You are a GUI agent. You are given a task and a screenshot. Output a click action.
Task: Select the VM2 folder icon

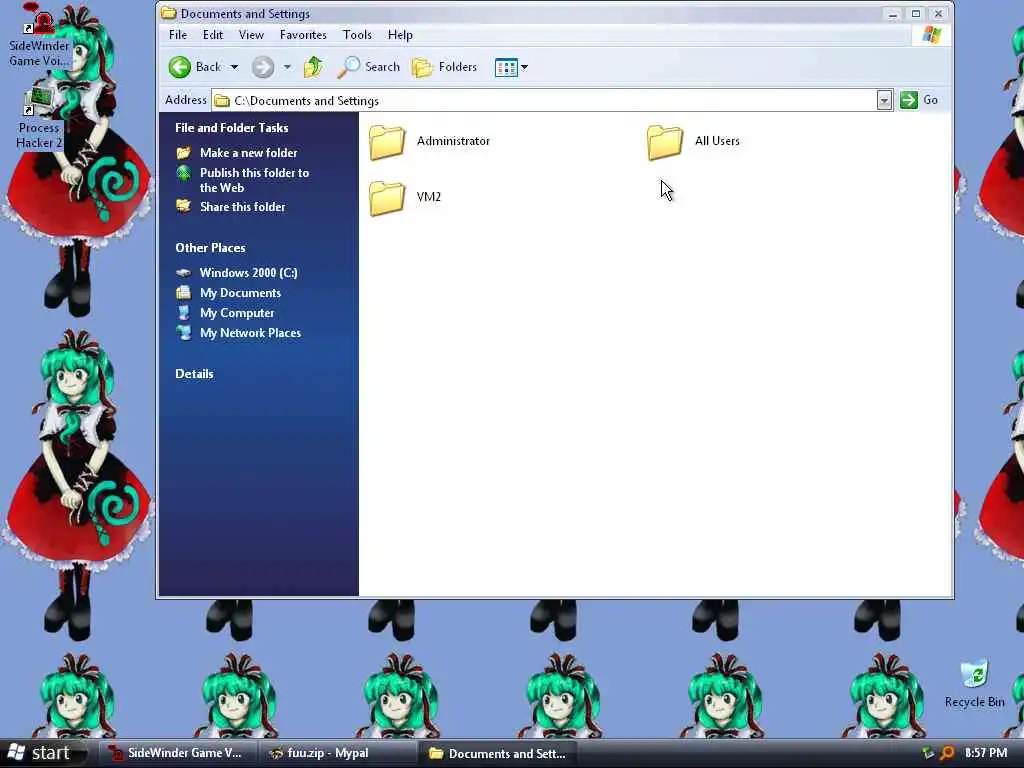[x=387, y=197]
